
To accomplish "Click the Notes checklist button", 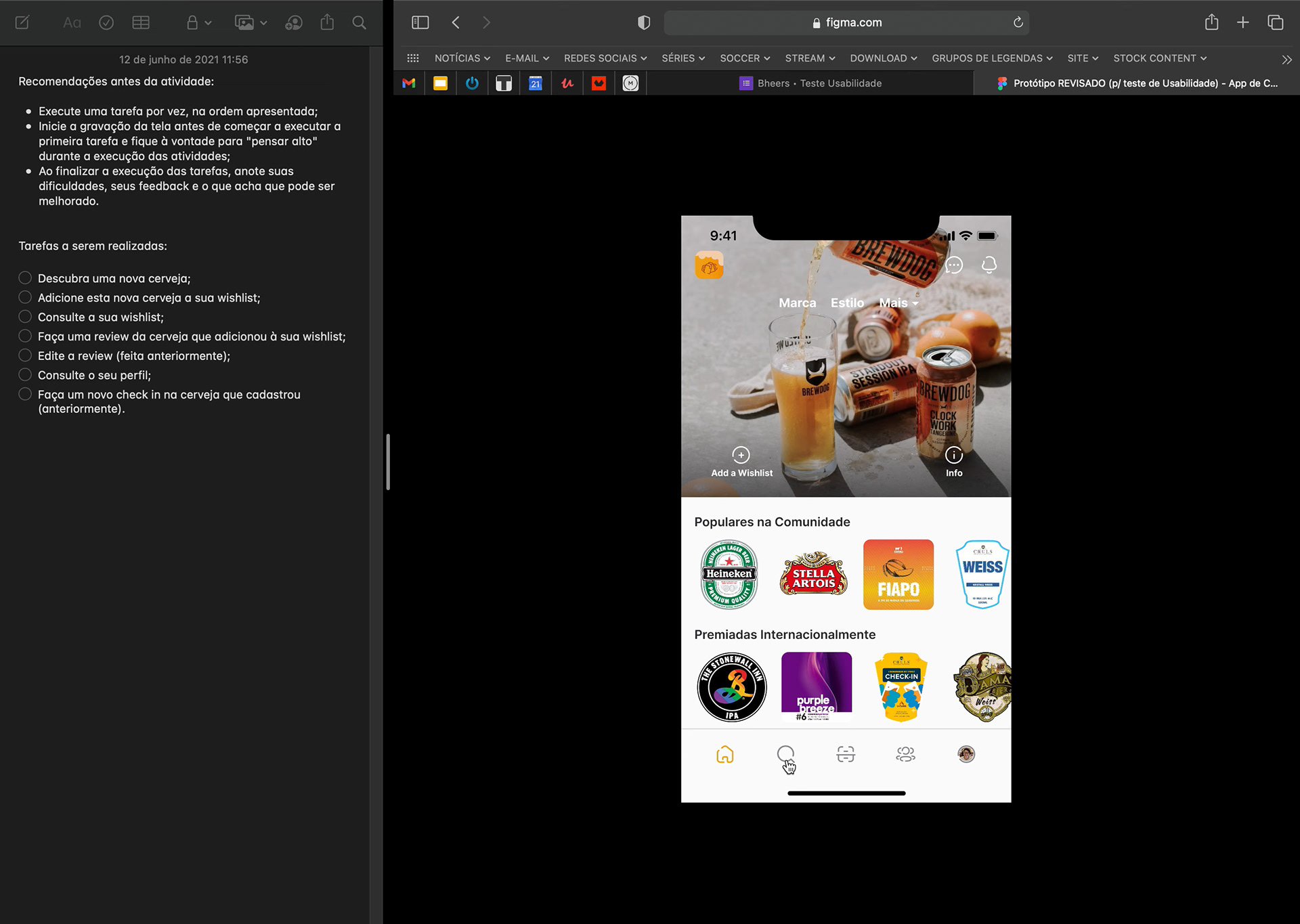I will point(106,22).
